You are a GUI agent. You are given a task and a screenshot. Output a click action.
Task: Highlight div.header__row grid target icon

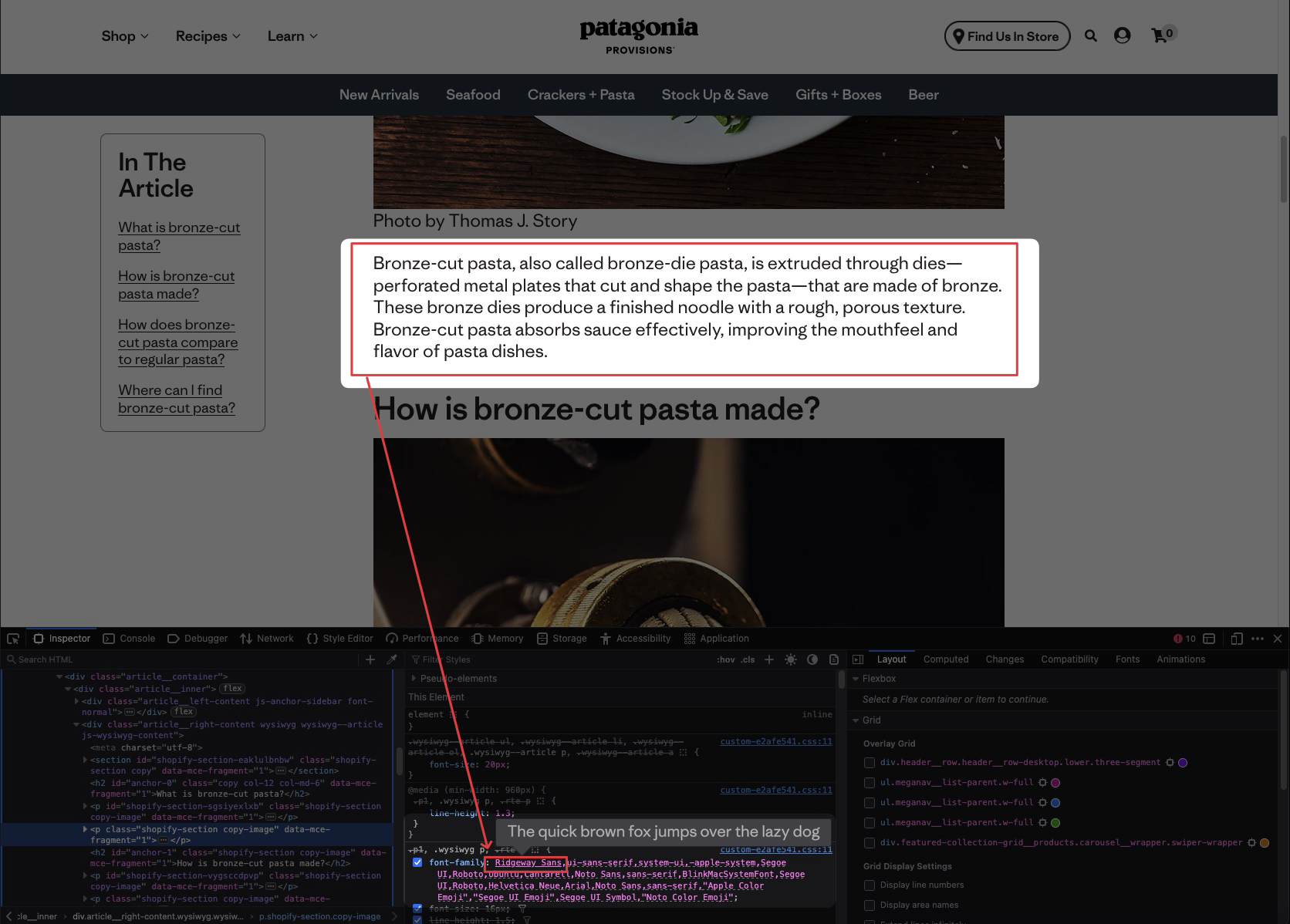point(1170,763)
